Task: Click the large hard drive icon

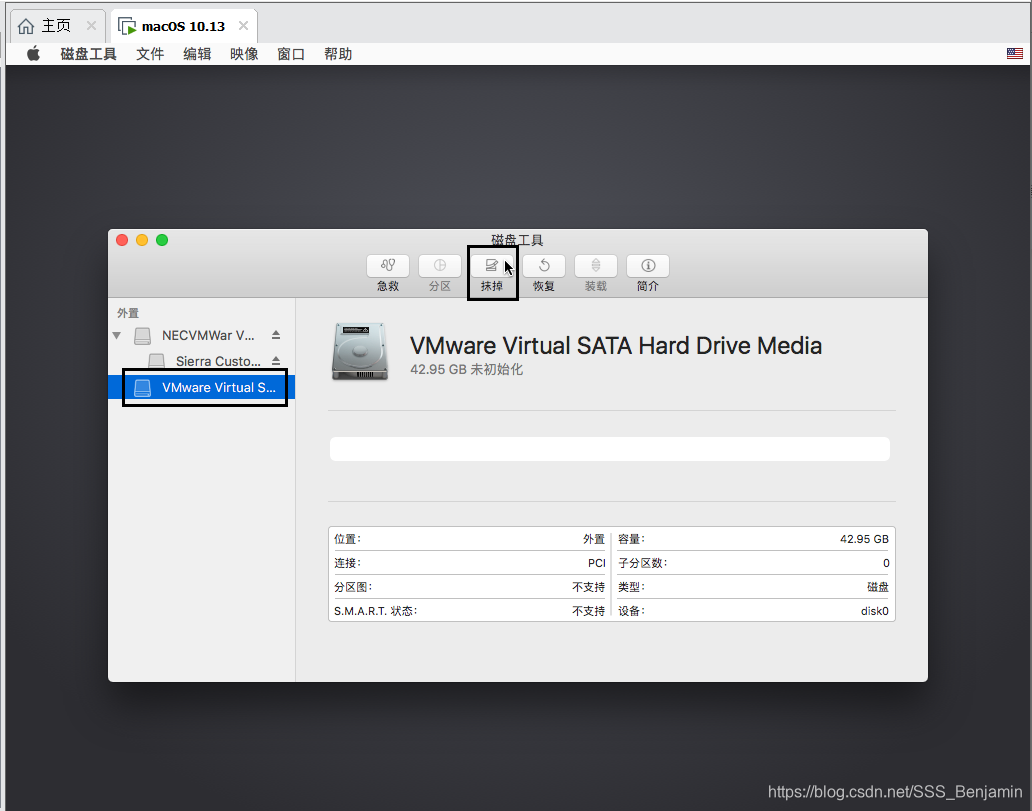Action: click(x=359, y=352)
